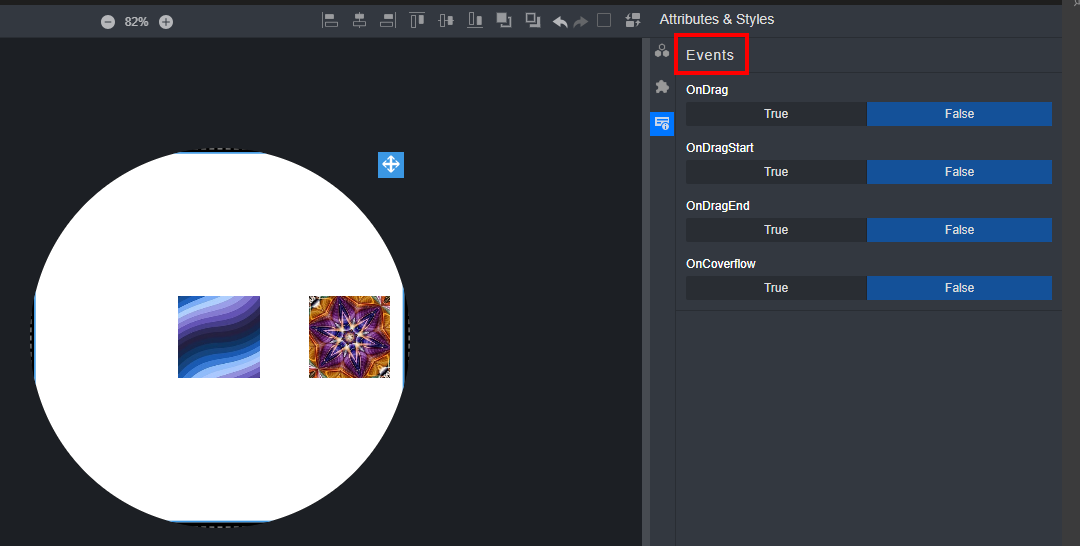The image size is (1080, 546).
Task: Undo the last action
Action: pyautogui.click(x=560, y=21)
